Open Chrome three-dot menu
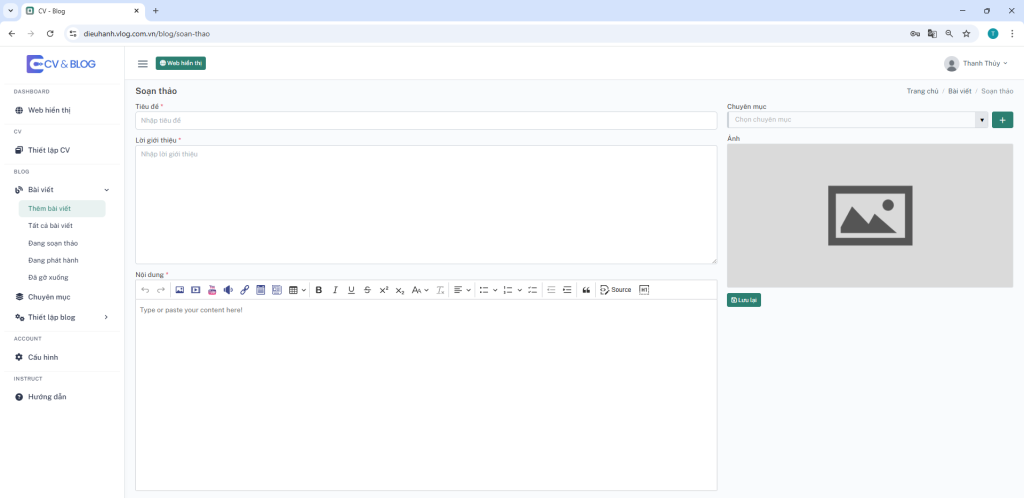The image size is (1024, 498). click(1012, 33)
